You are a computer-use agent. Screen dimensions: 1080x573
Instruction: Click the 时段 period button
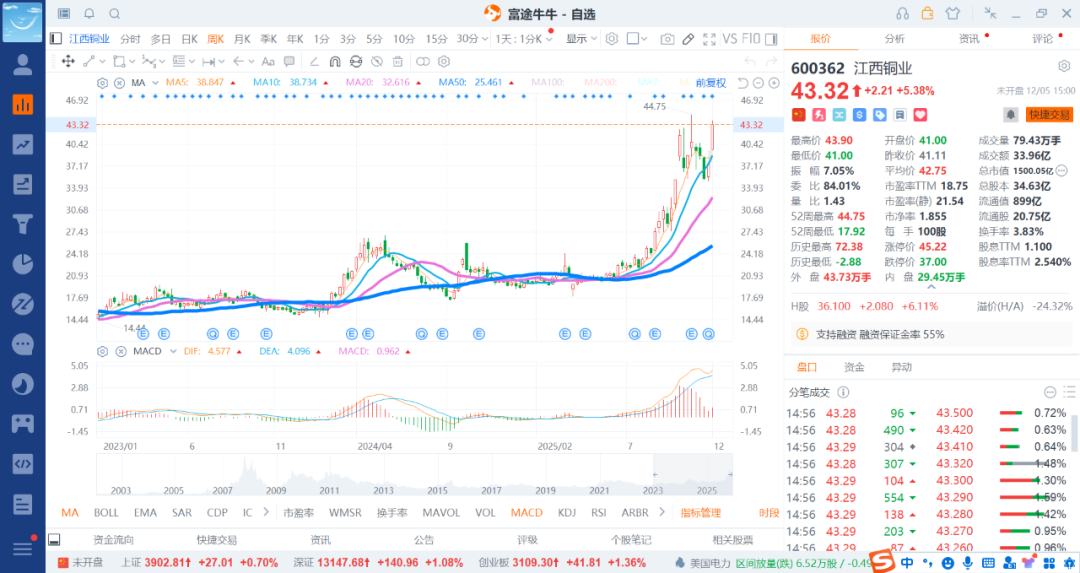pos(769,512)
